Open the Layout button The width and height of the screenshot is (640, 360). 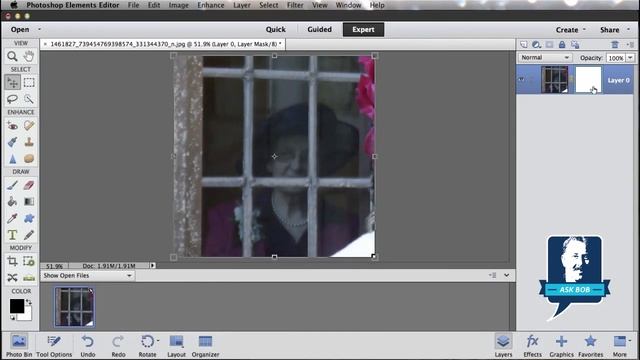pyautogui.click(x=176, y=346)
